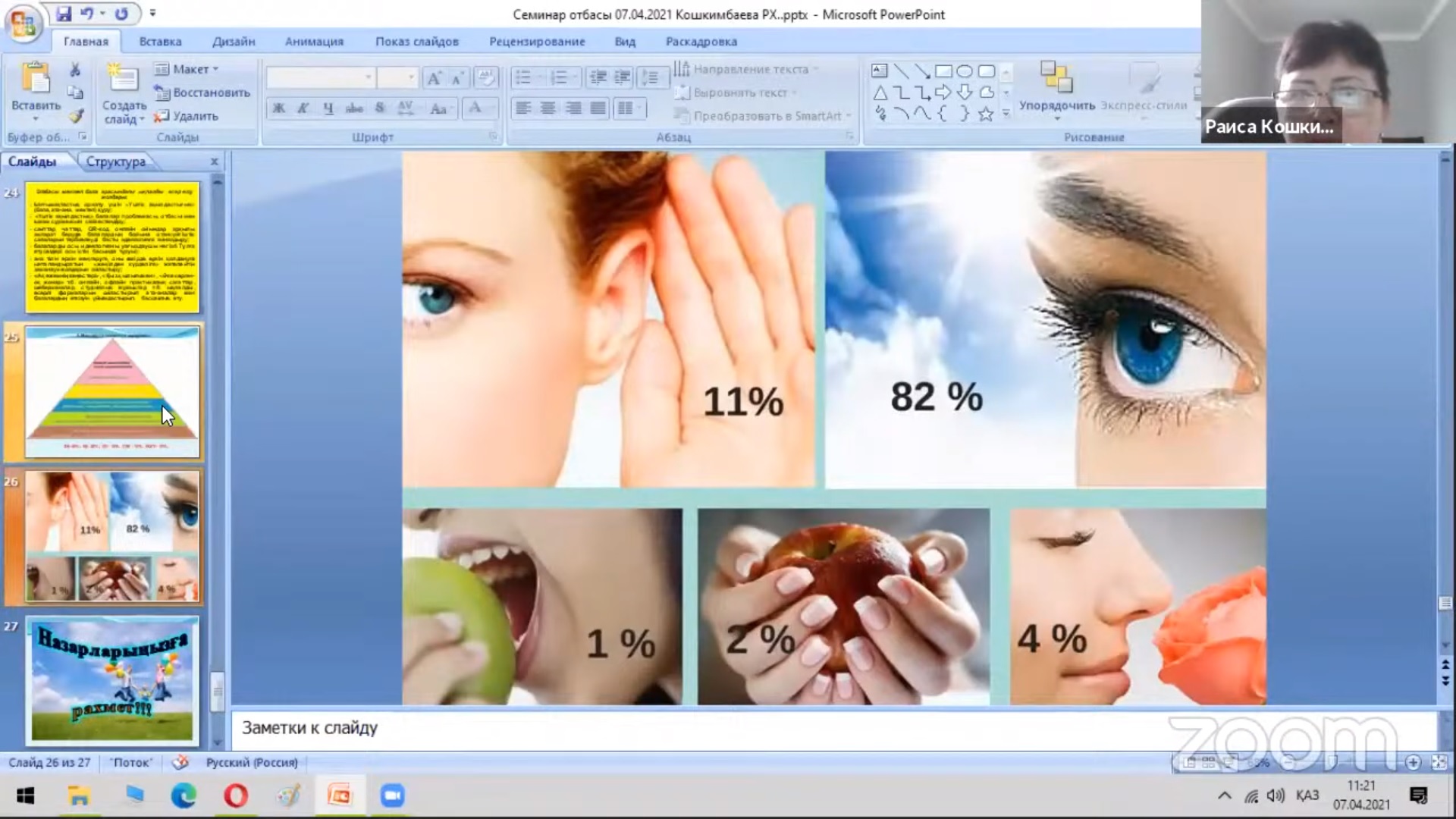1456x819 pixels.
Task: Click the Удалить slide button
Action: pos(186,116)
